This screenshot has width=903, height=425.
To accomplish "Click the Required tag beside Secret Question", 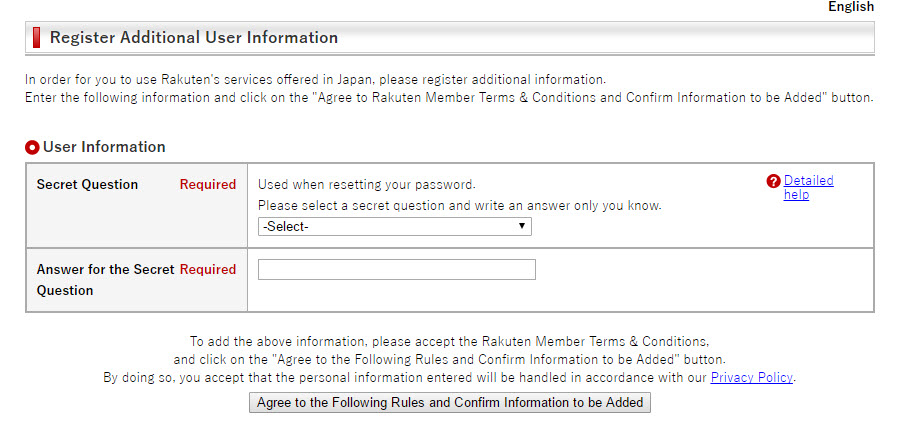I will [x=208, y=185].
